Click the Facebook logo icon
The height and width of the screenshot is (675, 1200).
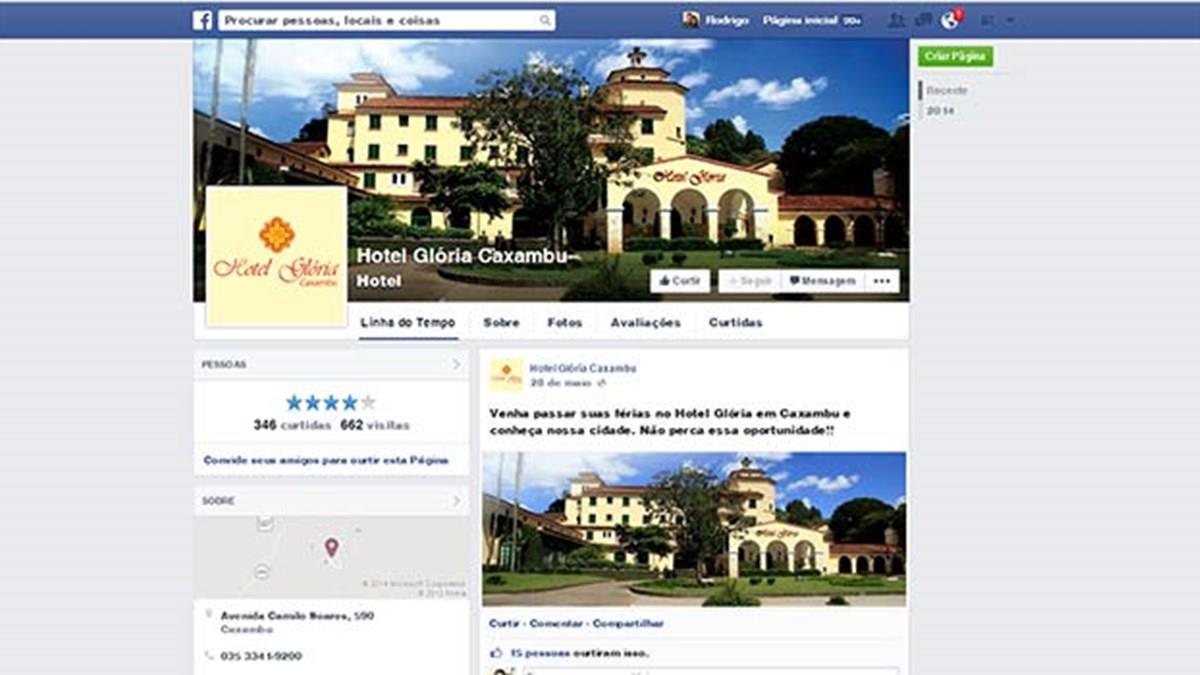[x=202, y=20]
